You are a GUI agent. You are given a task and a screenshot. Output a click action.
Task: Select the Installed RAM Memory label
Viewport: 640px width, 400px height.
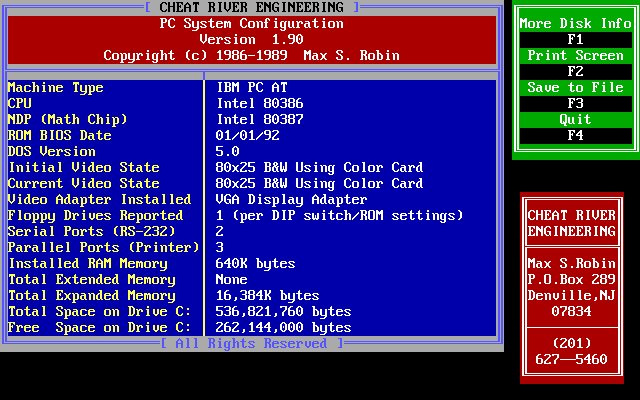pyautogui.click(x=87, y=264)
